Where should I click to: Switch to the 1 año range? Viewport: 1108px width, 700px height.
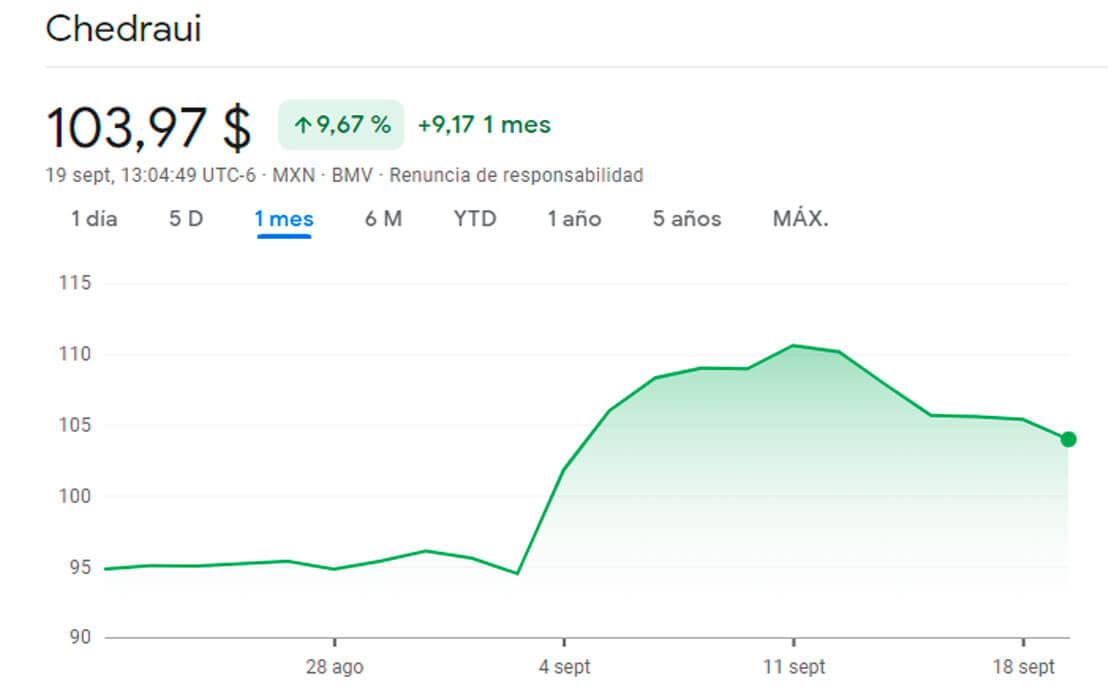(x=574, y=219)
